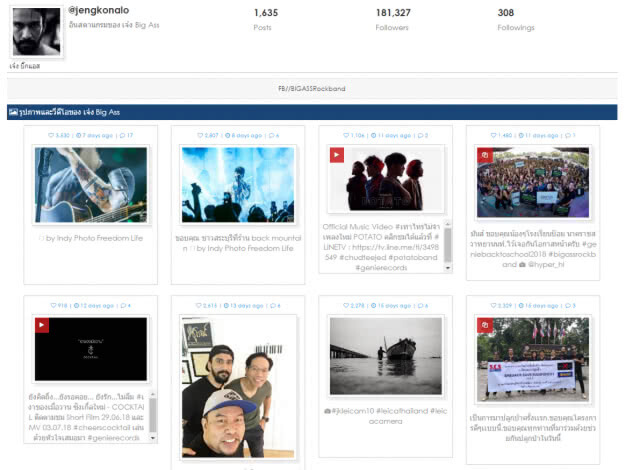Click the heart likes icon on 7 days ago post
The height and width of the screenshot is (470, 640).
coord(51,135)
